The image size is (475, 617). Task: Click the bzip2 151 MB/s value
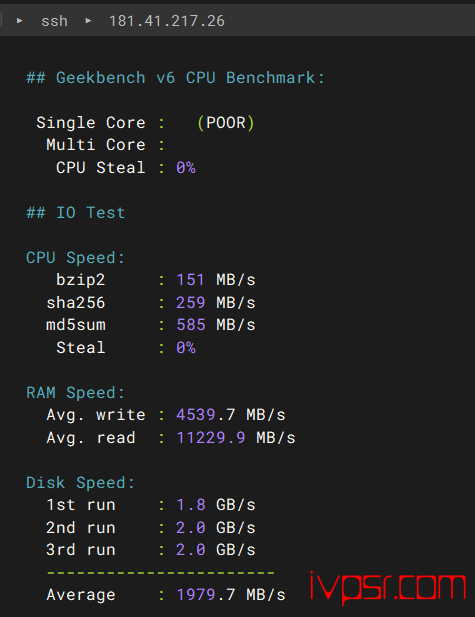[x=216, y=280]
